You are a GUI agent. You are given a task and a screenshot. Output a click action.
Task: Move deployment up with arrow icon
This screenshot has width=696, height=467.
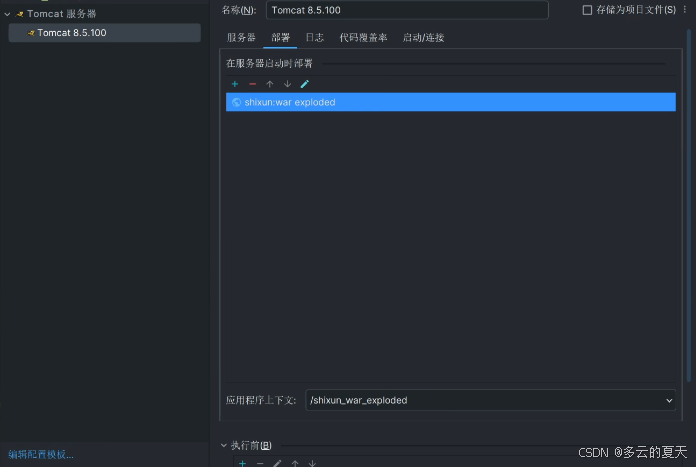(269, 84)
